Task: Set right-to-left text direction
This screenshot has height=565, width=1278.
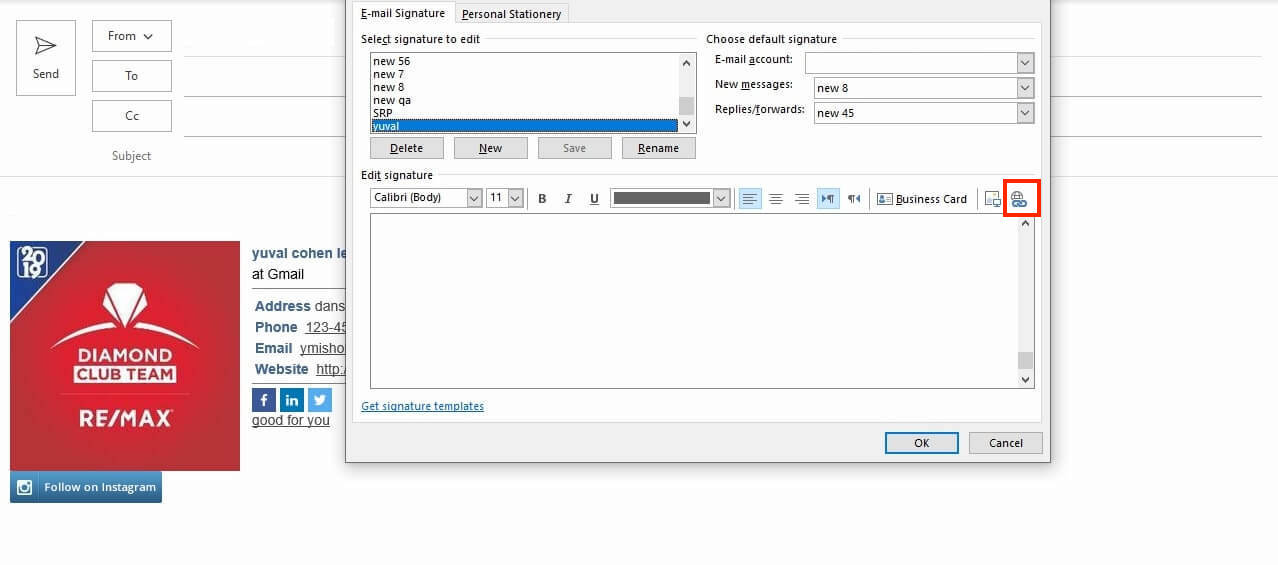Action: pyautogui.click(x=854, y=199)
